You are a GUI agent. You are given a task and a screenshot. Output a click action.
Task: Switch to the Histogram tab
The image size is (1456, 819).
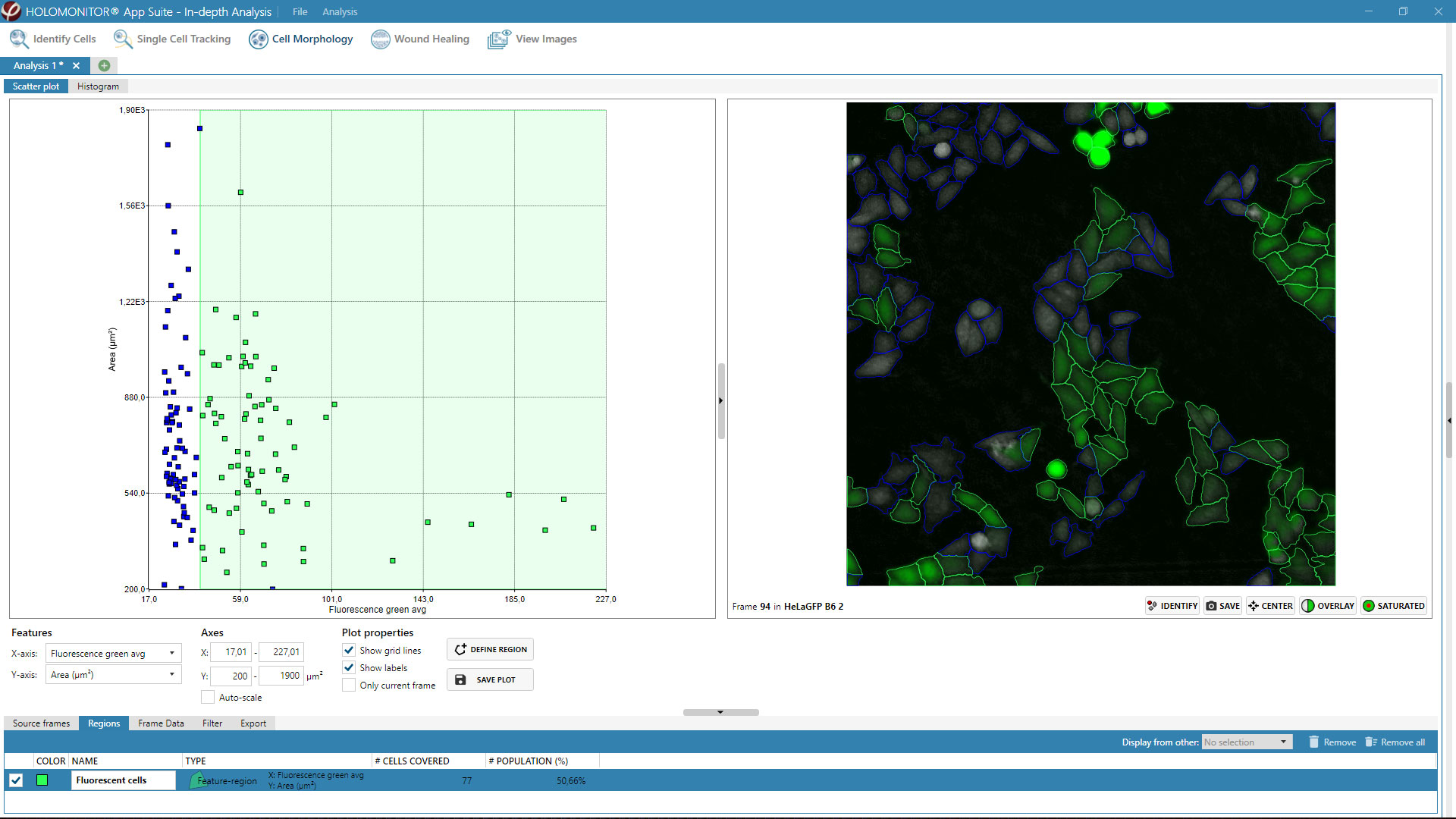click(x=98, y=86)
